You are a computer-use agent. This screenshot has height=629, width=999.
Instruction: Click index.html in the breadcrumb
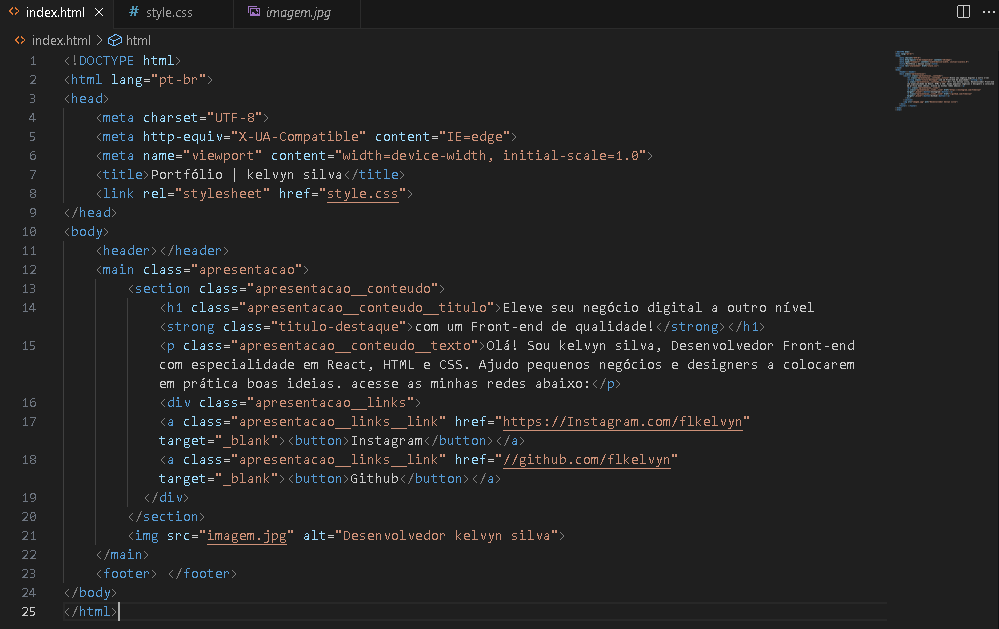point(61,40)
